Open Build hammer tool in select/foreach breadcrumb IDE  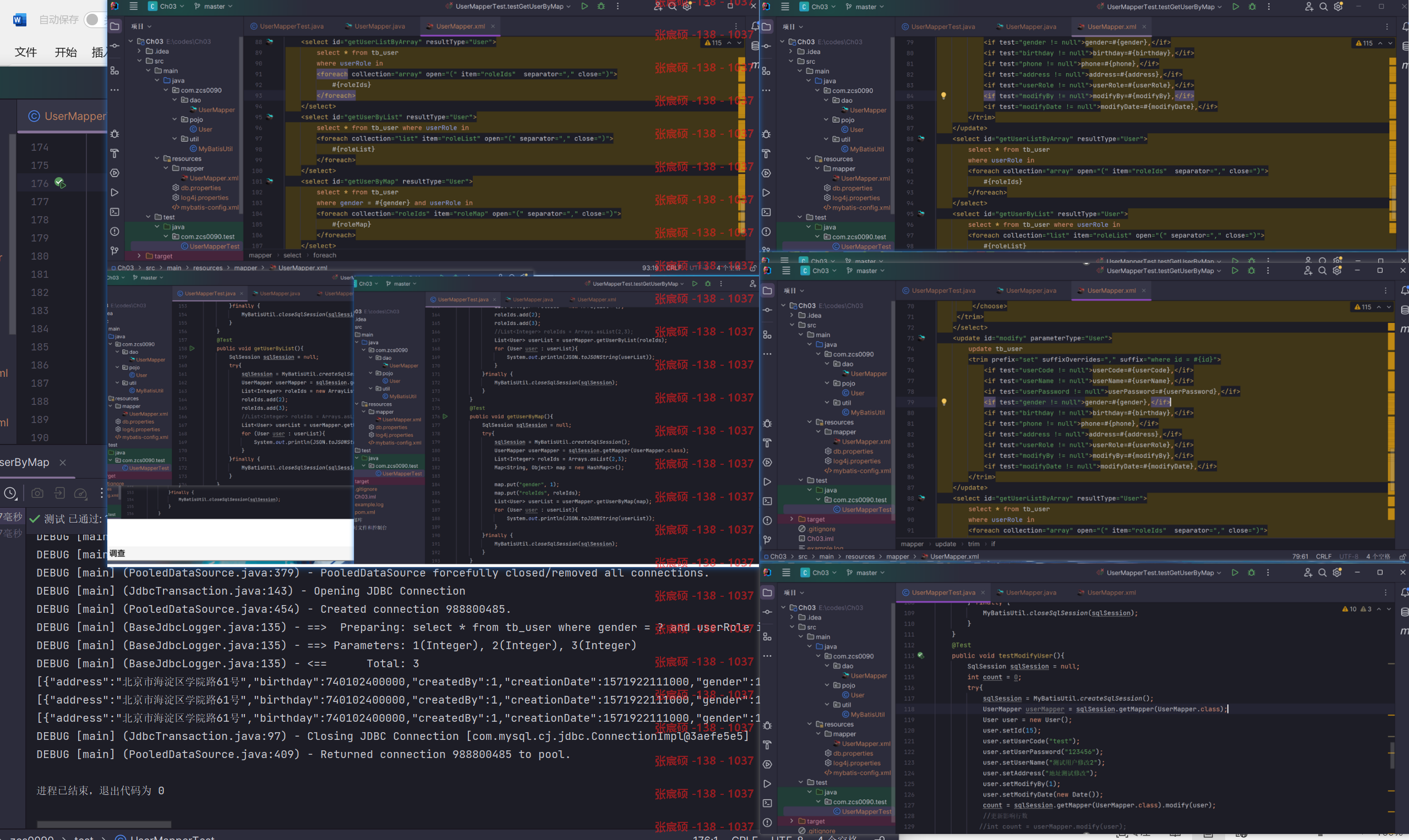[115, 153]
